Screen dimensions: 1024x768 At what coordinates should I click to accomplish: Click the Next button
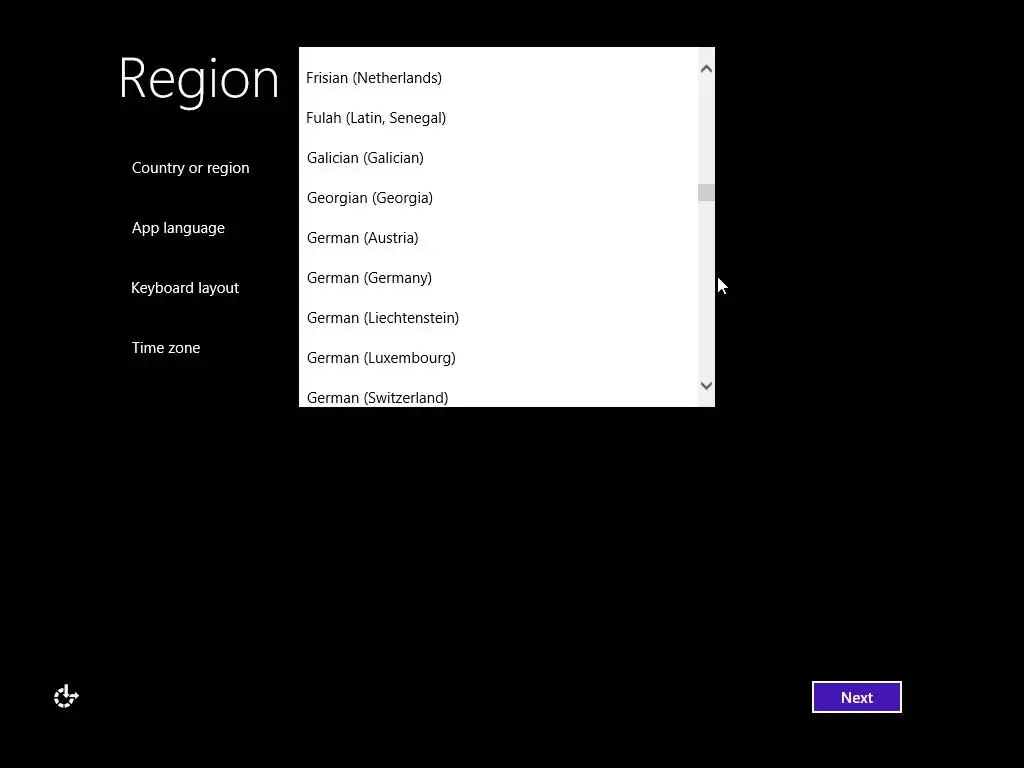pos(856,697)
